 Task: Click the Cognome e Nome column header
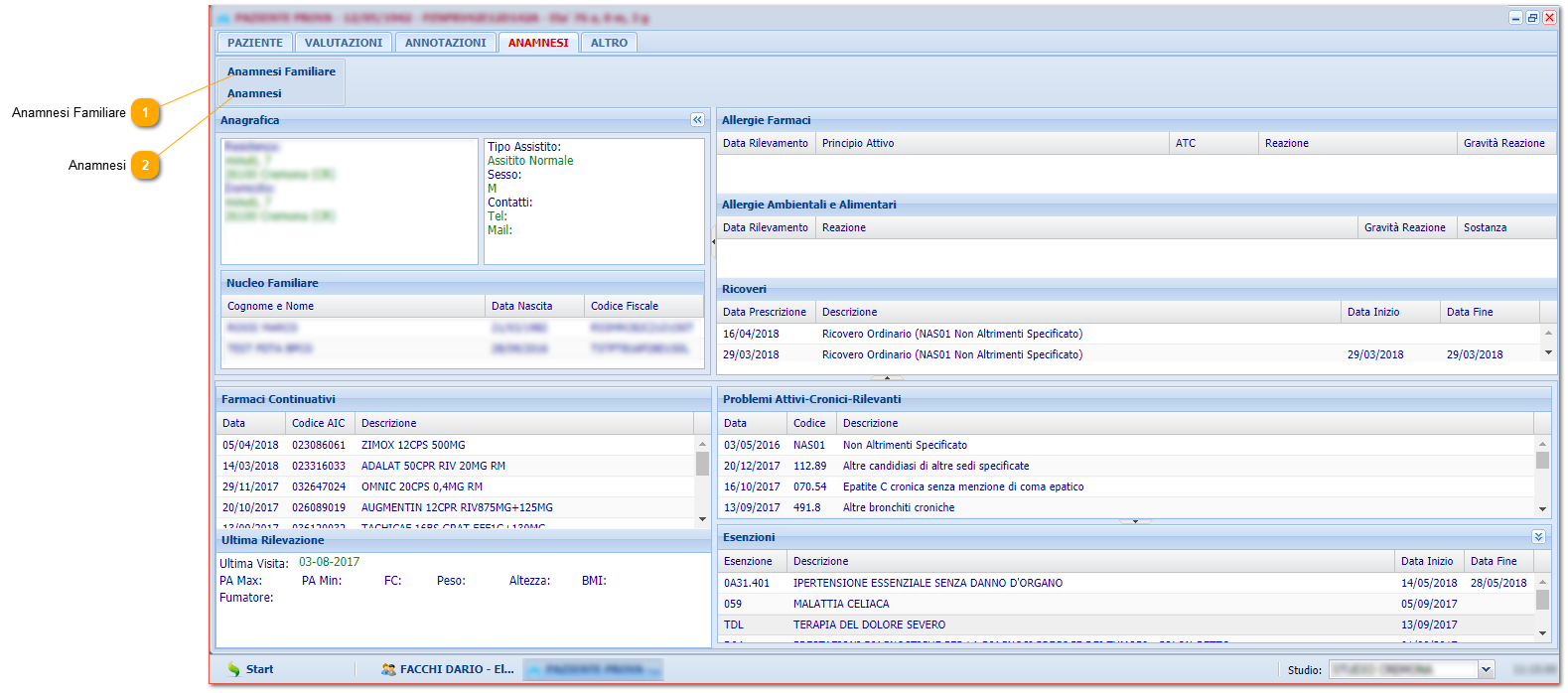pyautogui.click(x=353, y=306)
